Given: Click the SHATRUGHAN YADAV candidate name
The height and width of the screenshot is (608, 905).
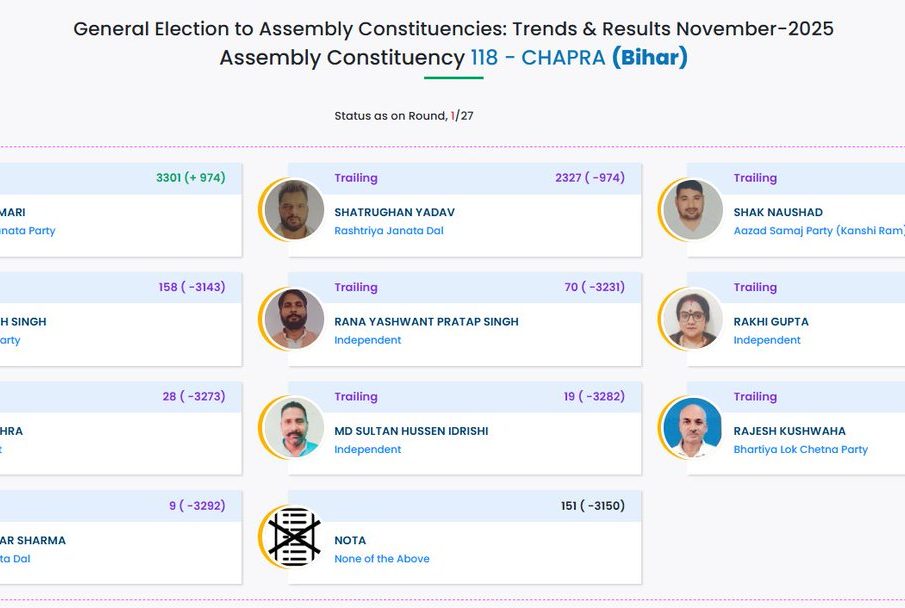Looking at the screenshot, I should click(394, 213).
